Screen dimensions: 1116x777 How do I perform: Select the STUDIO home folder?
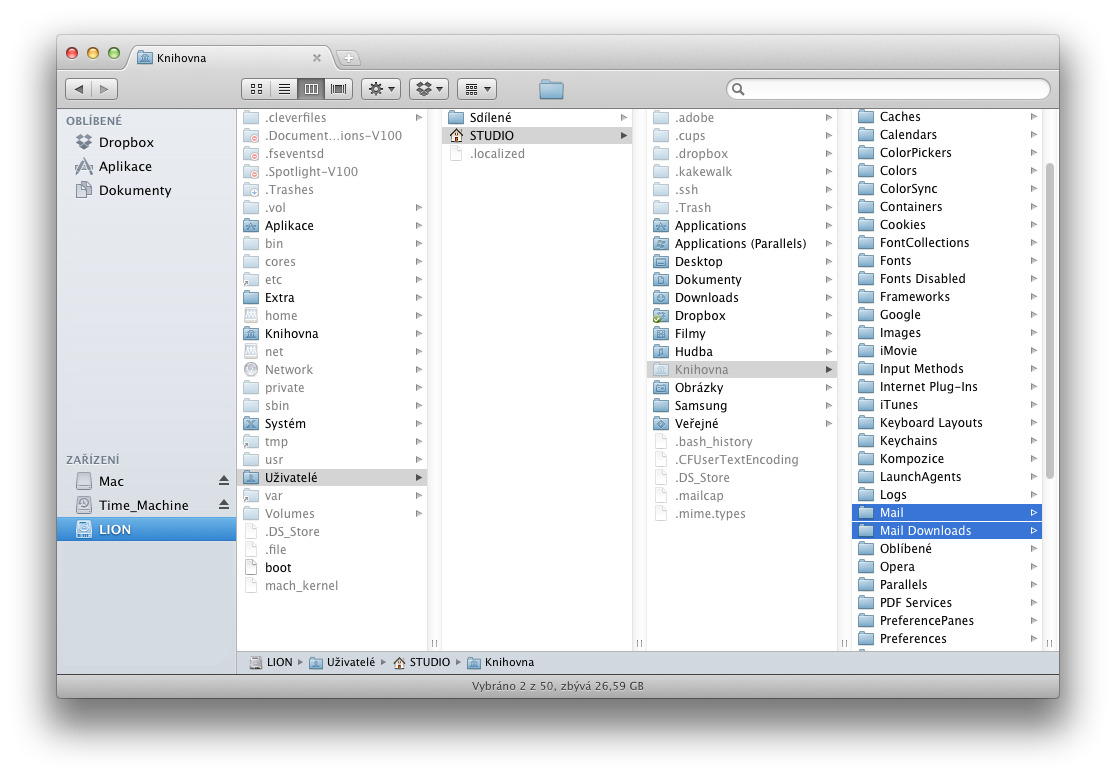491,136
